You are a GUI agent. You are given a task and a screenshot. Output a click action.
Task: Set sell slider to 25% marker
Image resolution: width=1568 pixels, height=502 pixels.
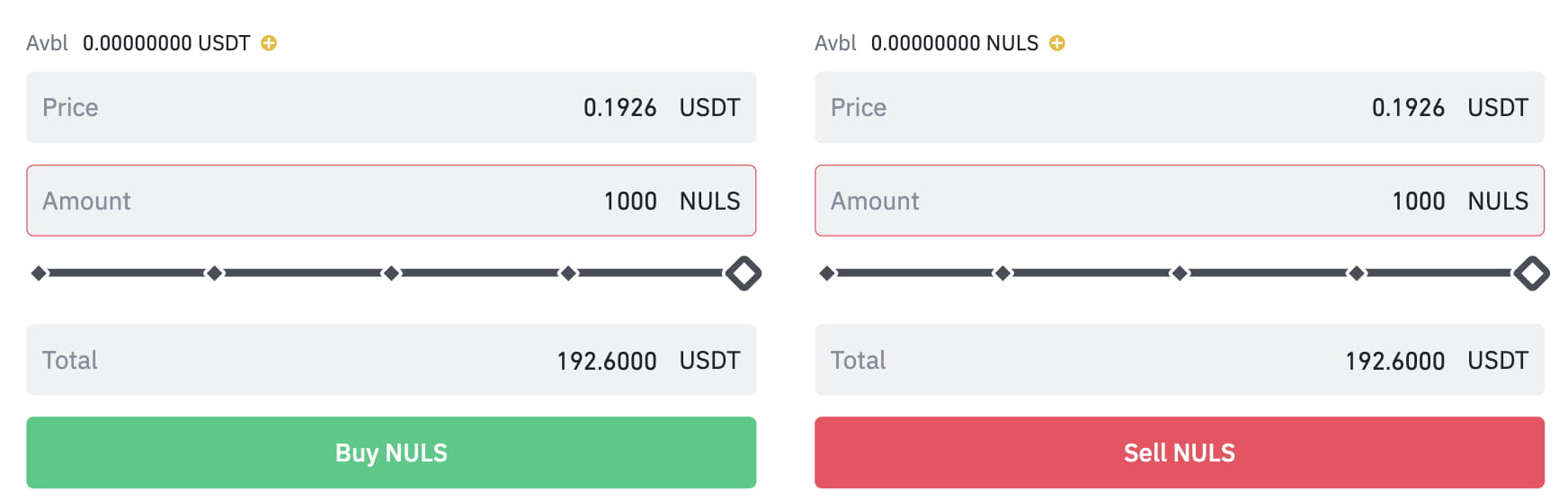[1002, 273]
